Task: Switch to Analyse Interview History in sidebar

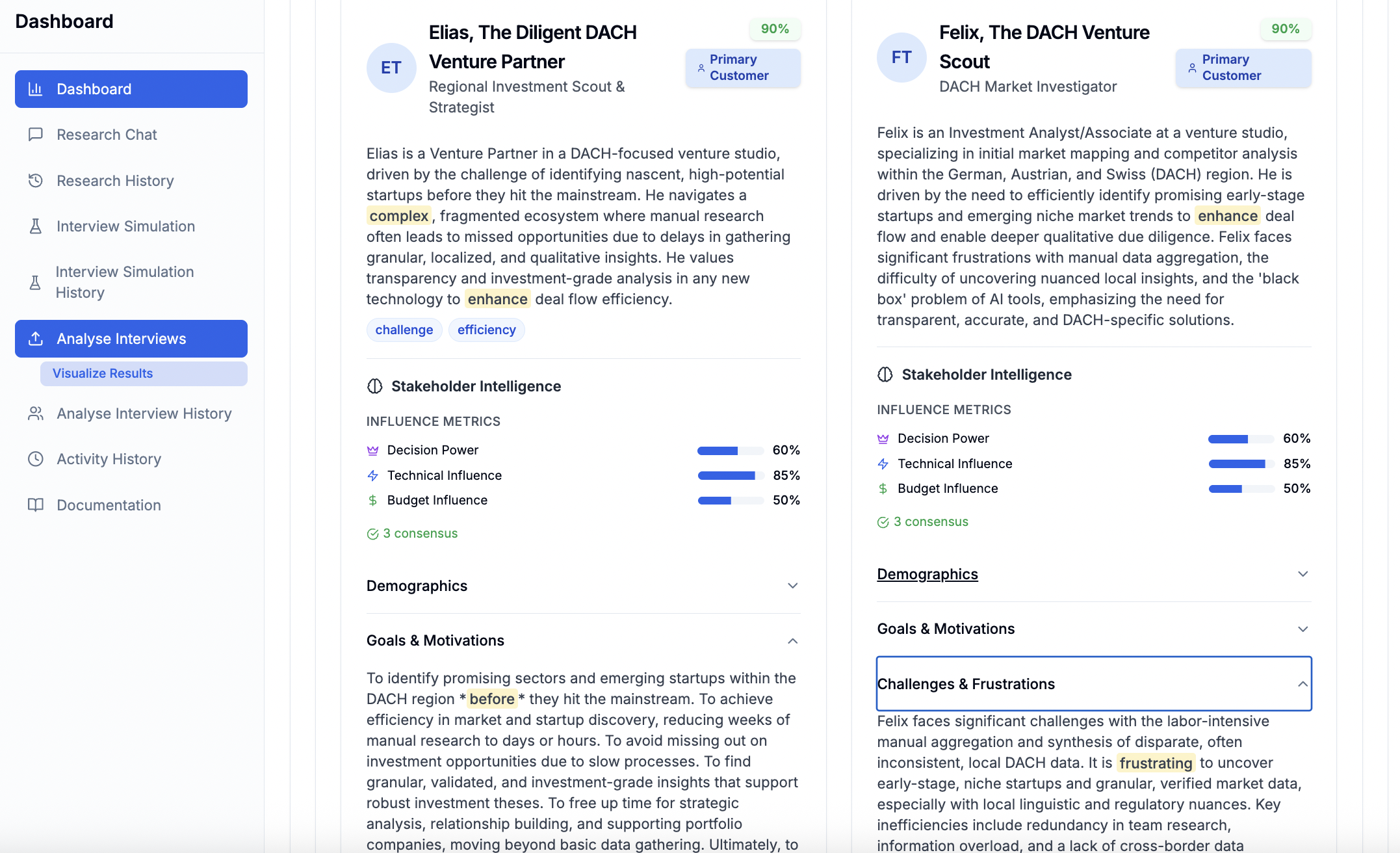Action: click(x=144, y=413)
